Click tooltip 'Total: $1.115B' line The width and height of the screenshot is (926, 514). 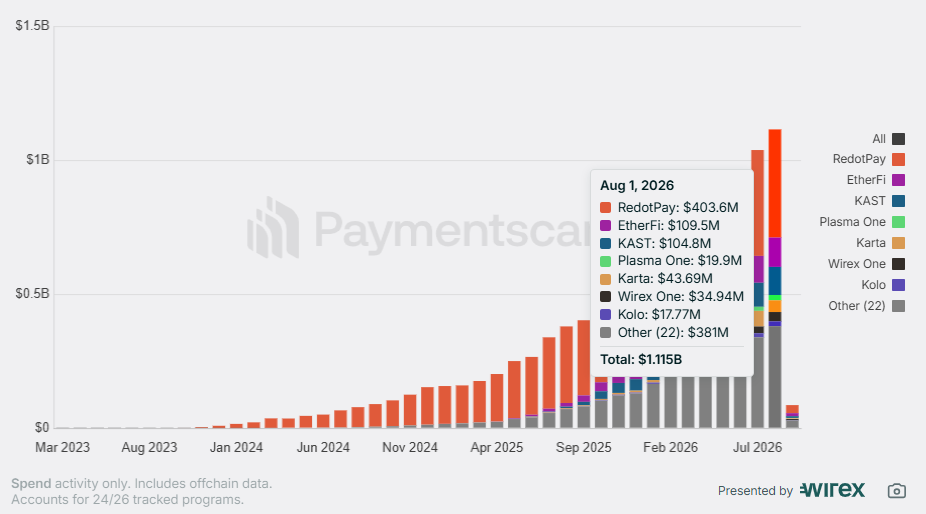[x=641, y=359]
